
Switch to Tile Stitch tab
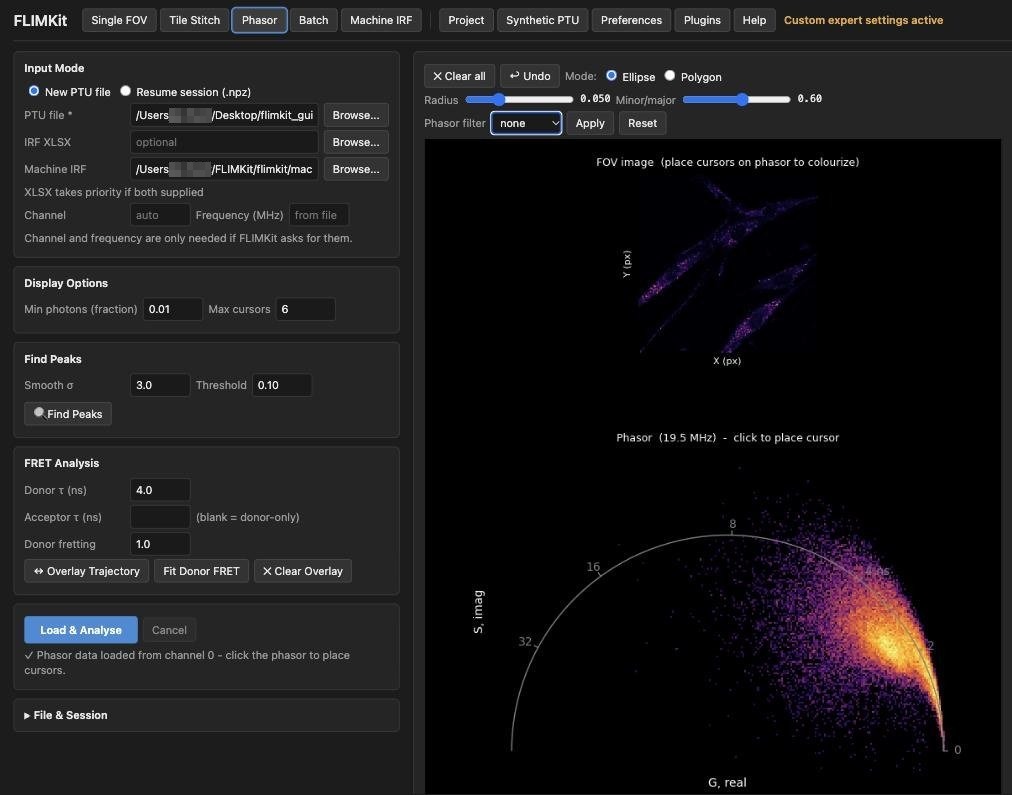click(x=194, y=20)
